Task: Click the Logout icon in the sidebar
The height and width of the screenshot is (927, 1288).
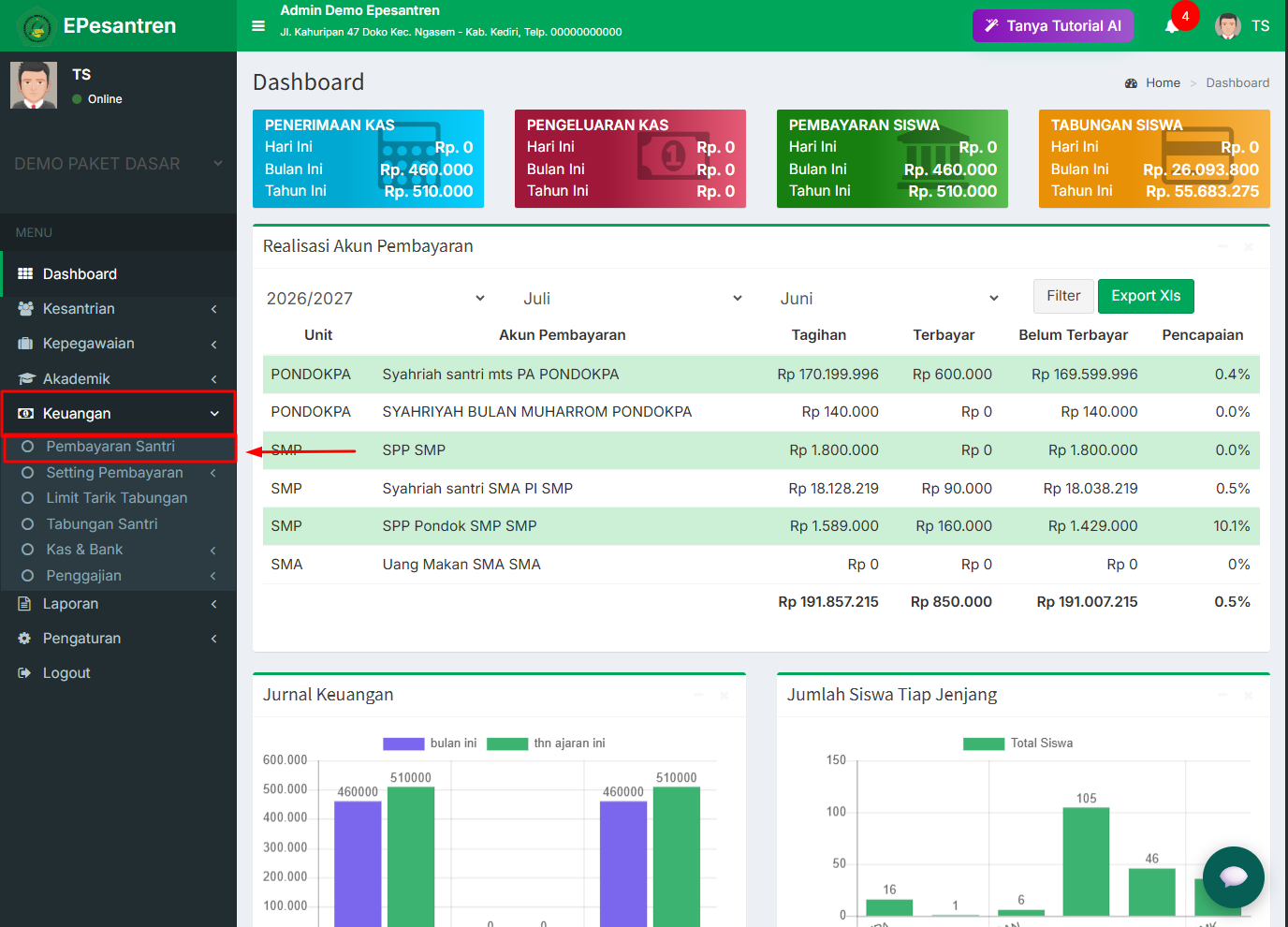Action: coord(25,673)
